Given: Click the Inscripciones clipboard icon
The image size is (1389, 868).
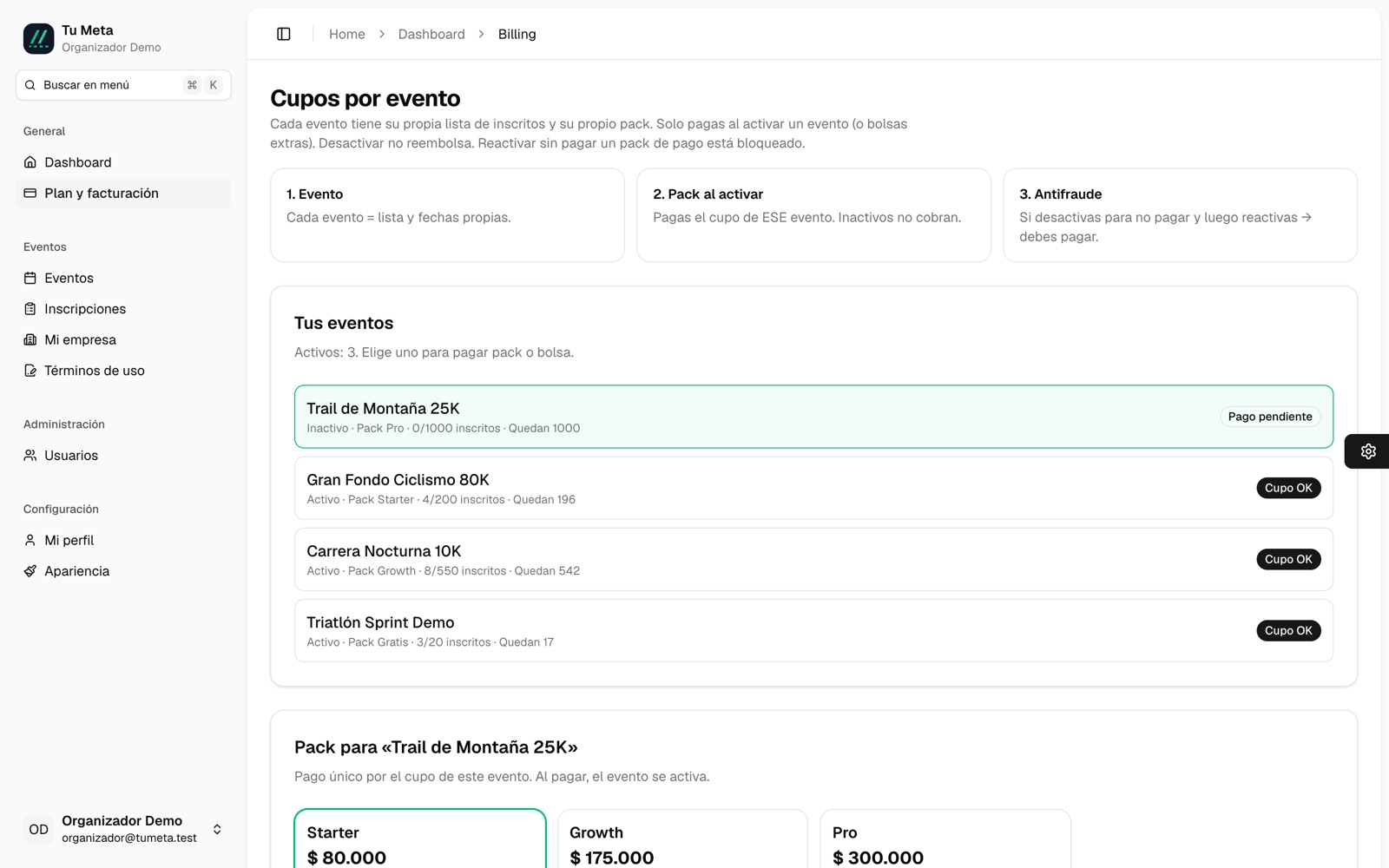Looking at the screenshot, I should click(x=30, y=309).
